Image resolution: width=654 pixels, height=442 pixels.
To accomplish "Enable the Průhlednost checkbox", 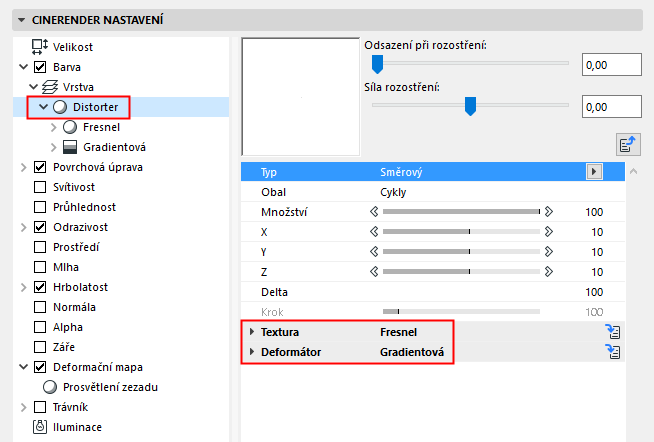I will 40,207.
